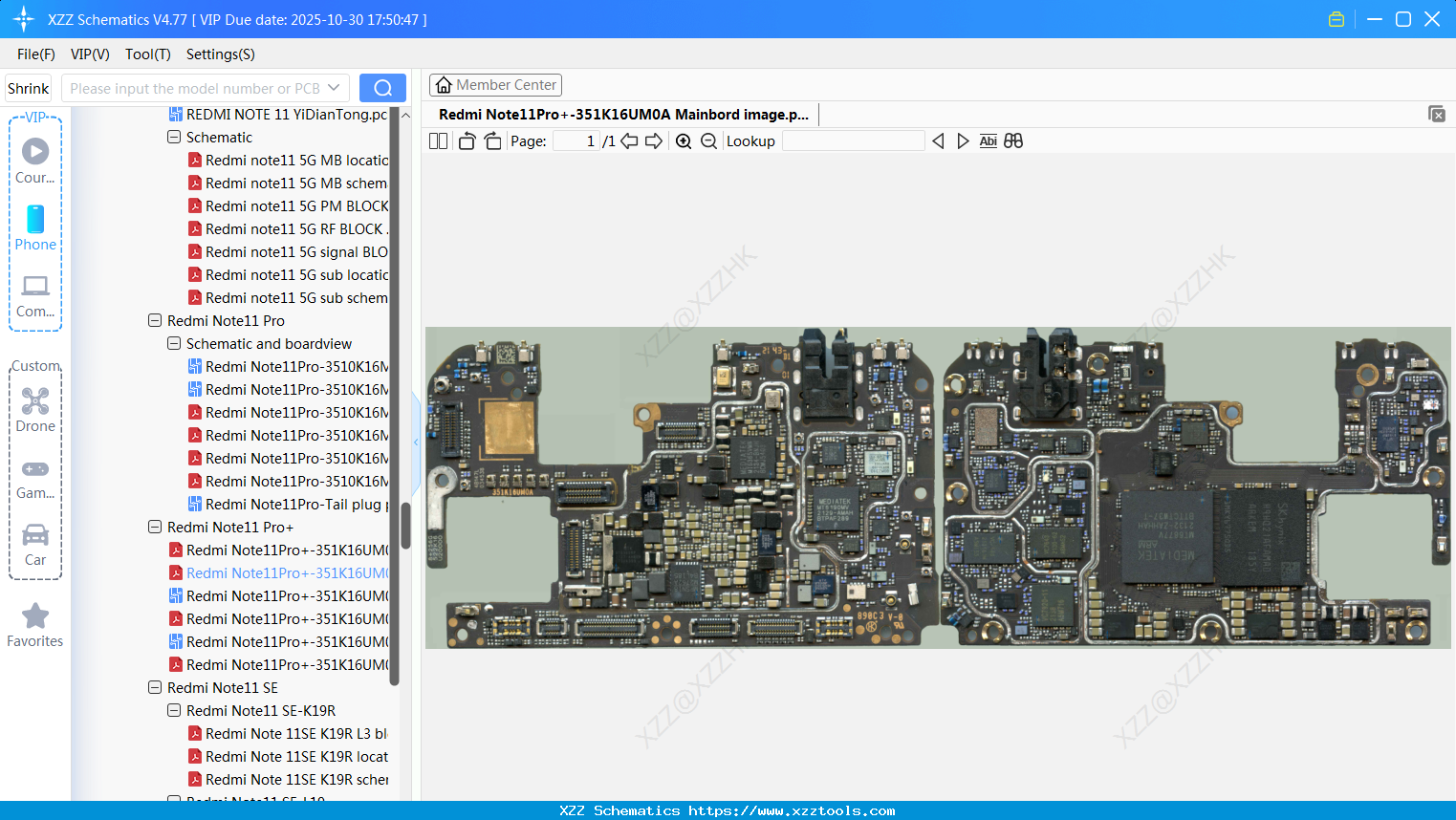Open the Tool(T) menu
The image size is (1456, 820).
tap(147, 54)
